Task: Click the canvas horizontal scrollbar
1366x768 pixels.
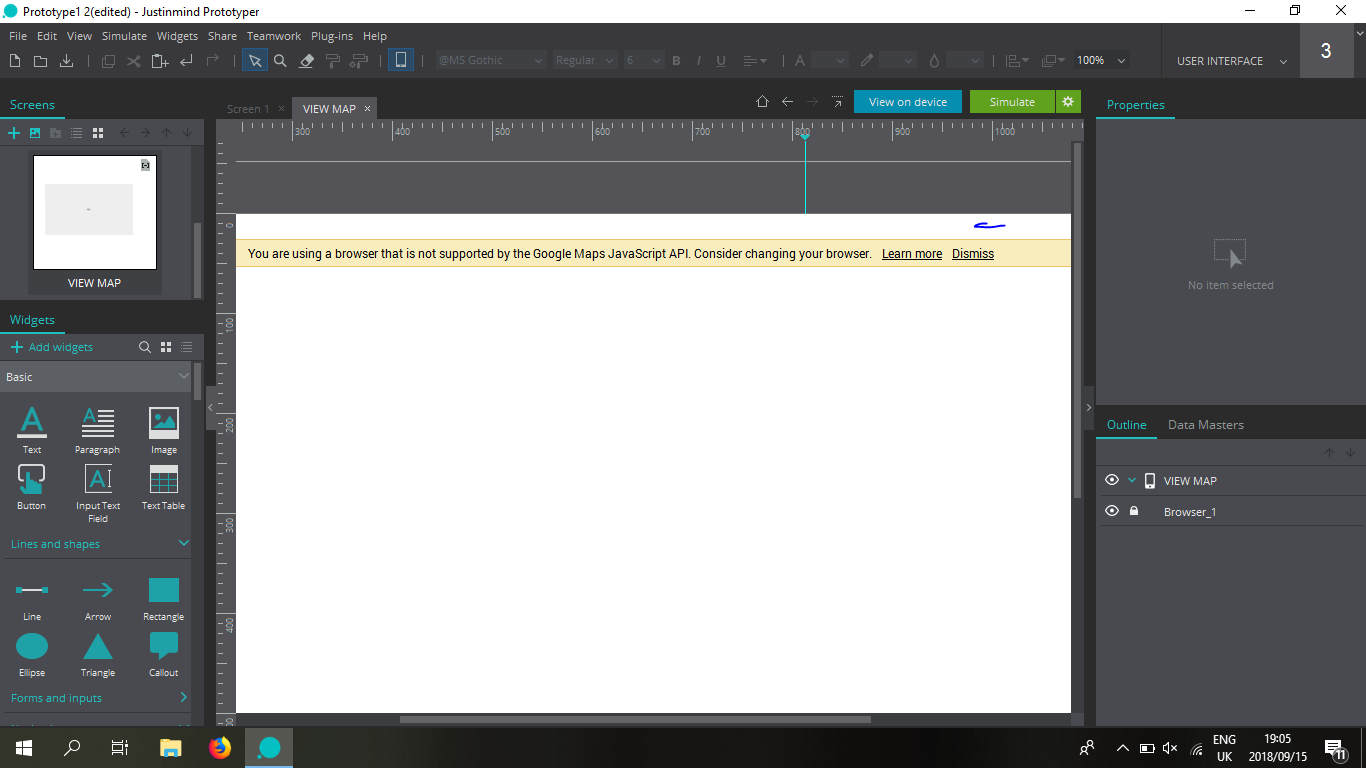Action: click(635, 719)
